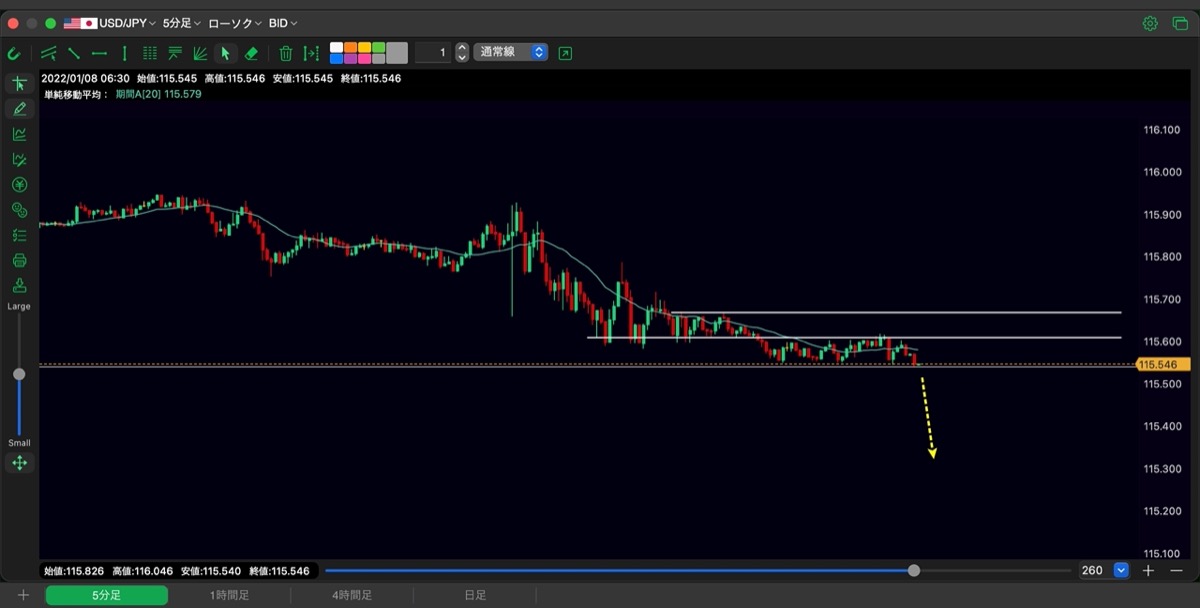Open the ローソク chart type dropdown
Image resolution: width=1200 pixels, height=608 pixels.
tap(235, 23)
